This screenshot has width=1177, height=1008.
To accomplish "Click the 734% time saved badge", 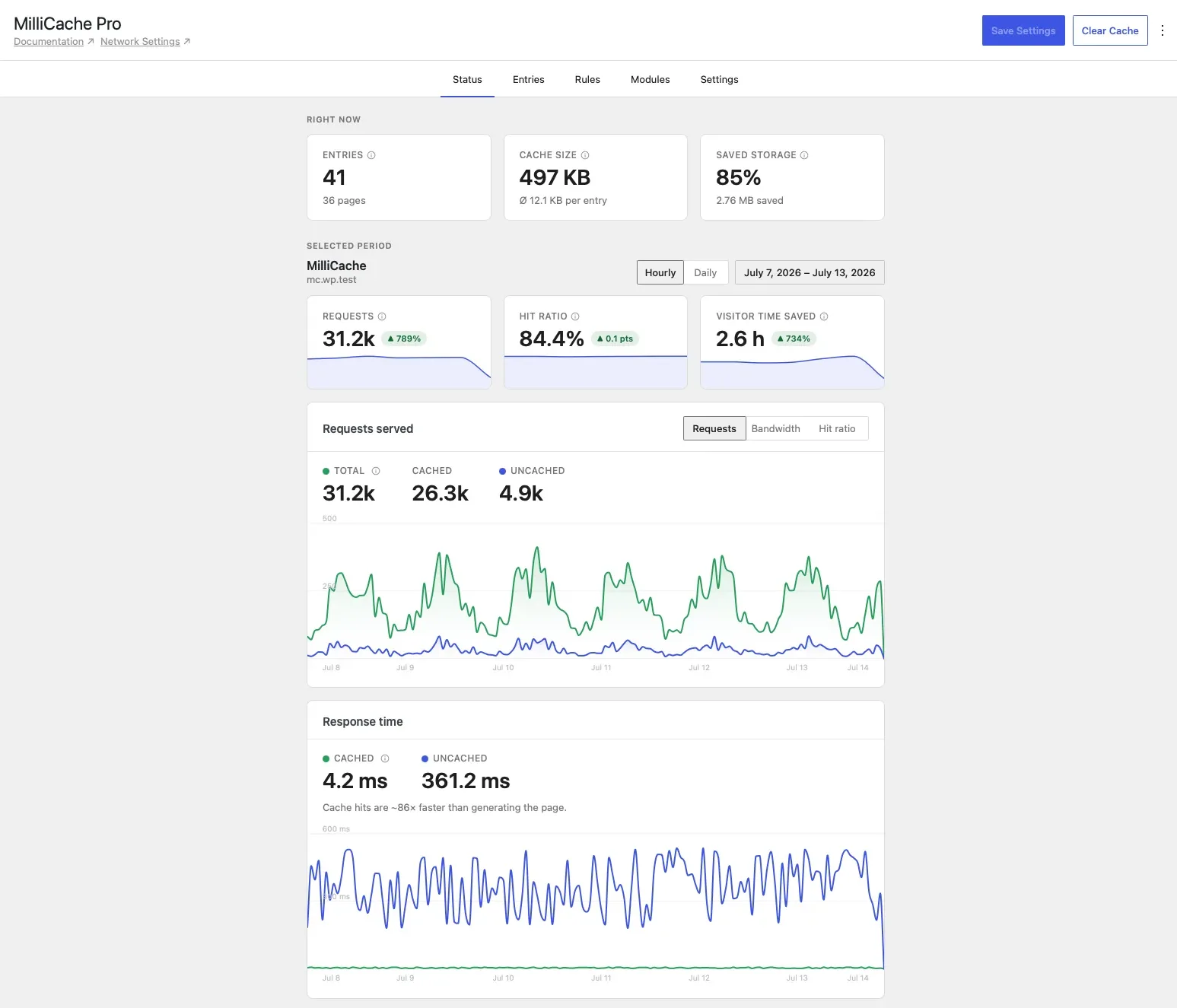I will coord(794,339).
